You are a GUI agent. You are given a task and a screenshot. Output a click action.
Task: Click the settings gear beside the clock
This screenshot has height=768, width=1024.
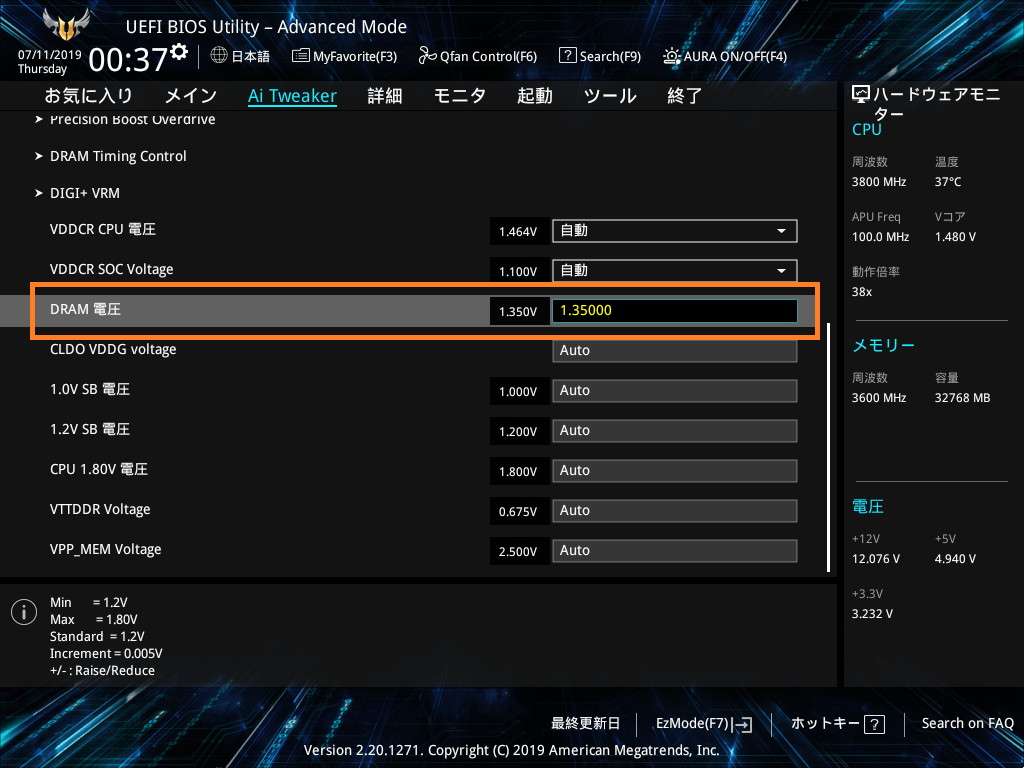[x=179, y=52]
